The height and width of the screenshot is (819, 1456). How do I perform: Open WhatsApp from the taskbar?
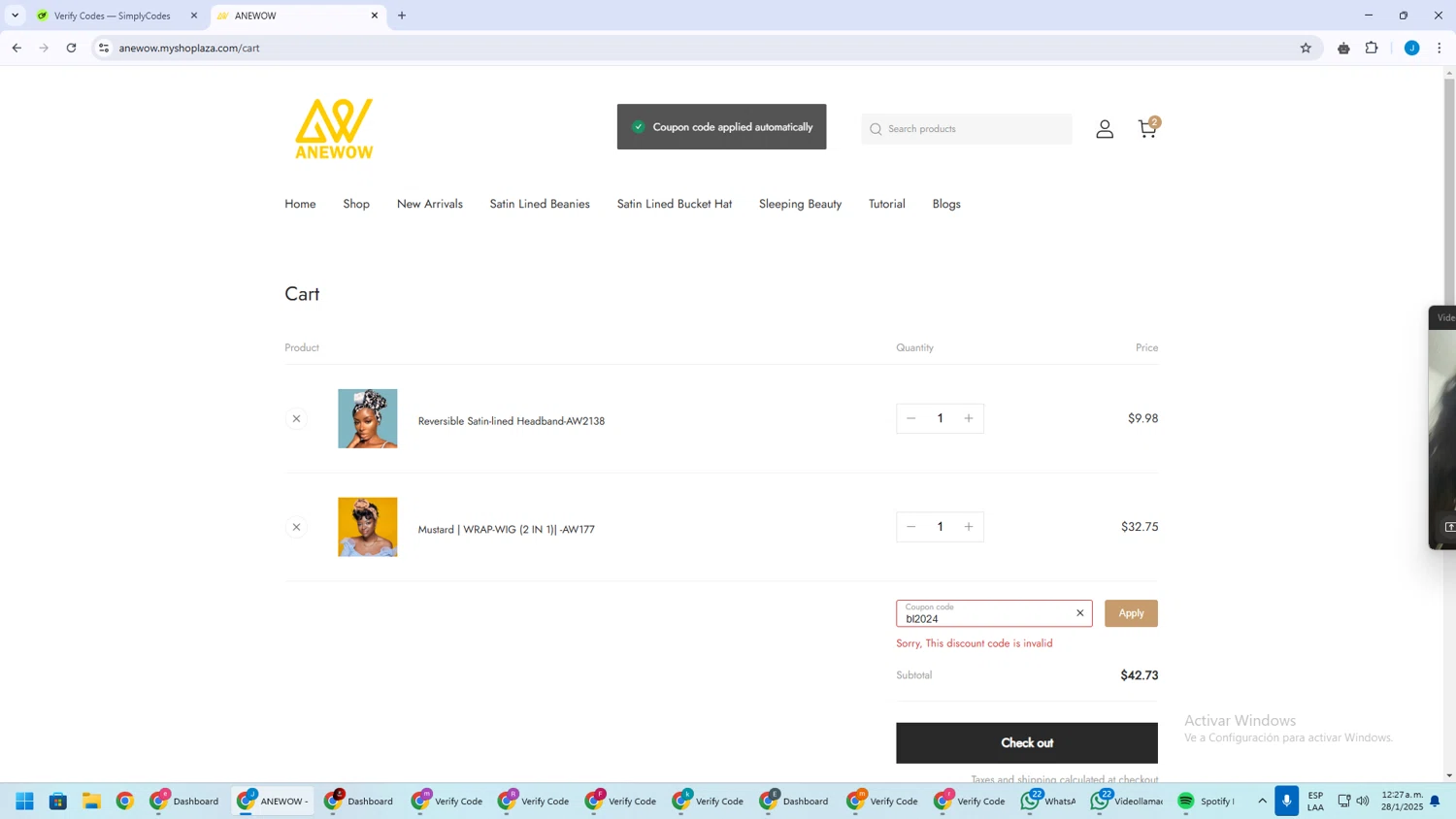click(x=1048, y=801)
